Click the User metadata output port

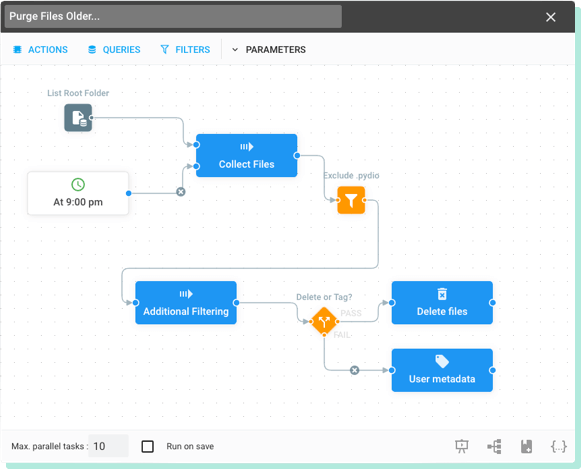coord(492,370)
